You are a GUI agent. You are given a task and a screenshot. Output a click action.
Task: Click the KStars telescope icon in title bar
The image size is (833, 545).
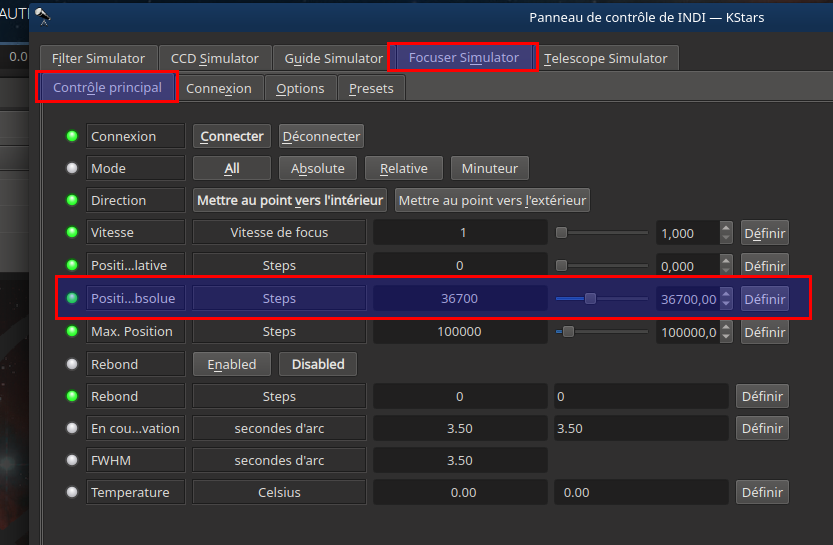pos(42,16)
